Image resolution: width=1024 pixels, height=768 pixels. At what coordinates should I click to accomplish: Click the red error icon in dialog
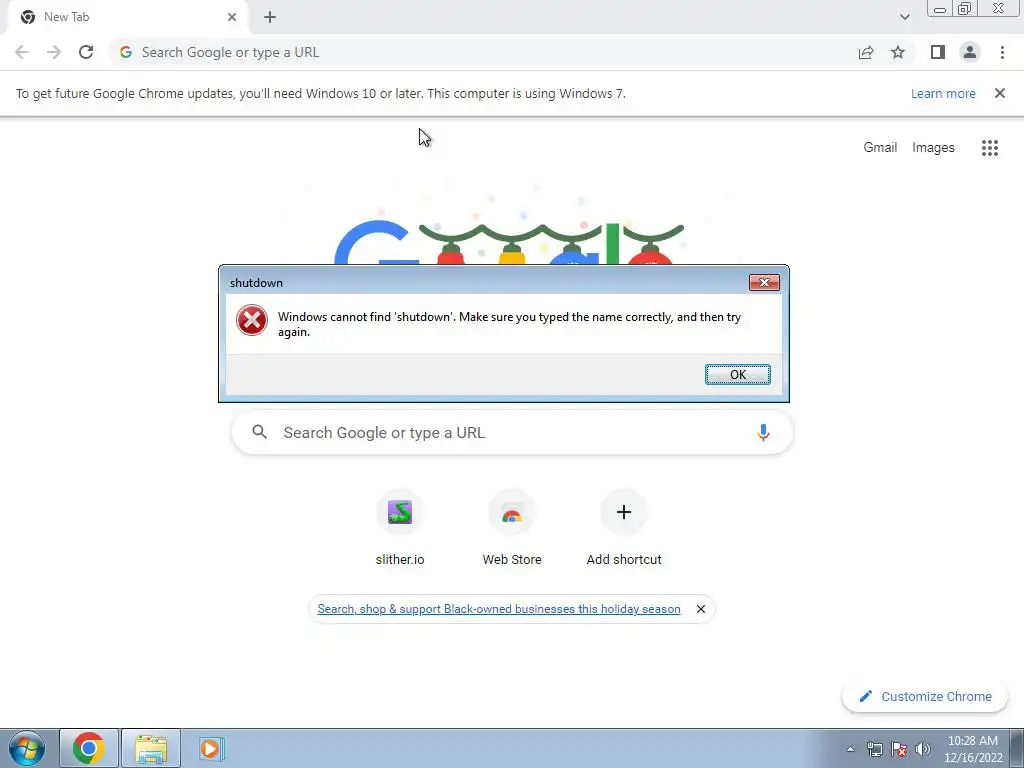(x=251, y=321)
